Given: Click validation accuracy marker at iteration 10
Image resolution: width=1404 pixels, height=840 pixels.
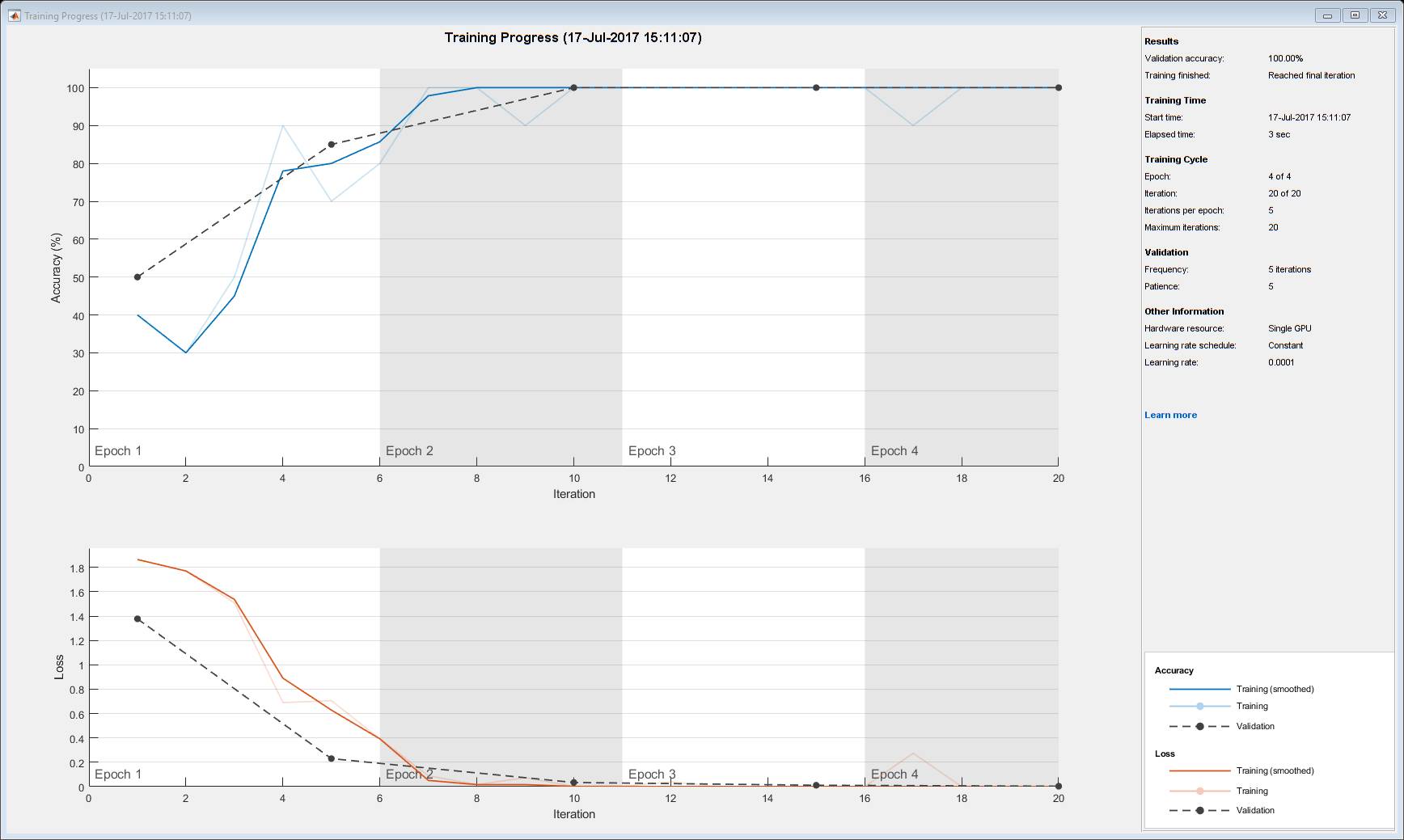Looking at the screenshot, I should (x=574, y=87).
